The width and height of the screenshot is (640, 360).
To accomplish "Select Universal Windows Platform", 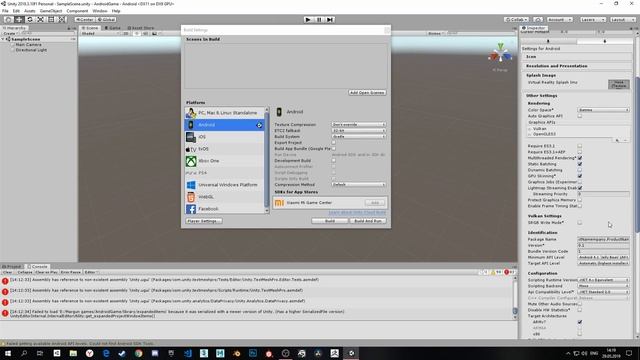I will point(224,185).
